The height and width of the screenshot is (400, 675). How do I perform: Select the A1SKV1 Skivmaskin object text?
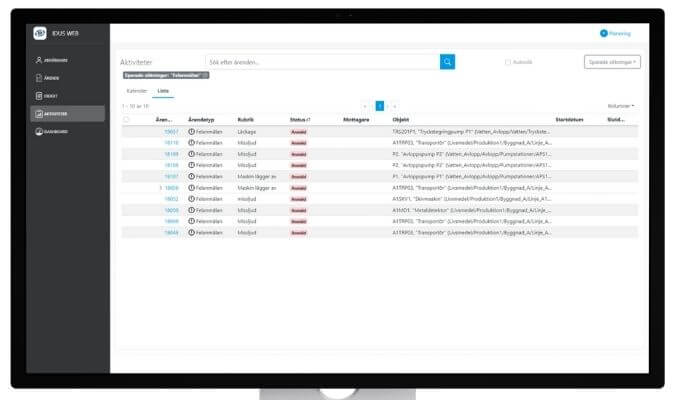(471, 199)
